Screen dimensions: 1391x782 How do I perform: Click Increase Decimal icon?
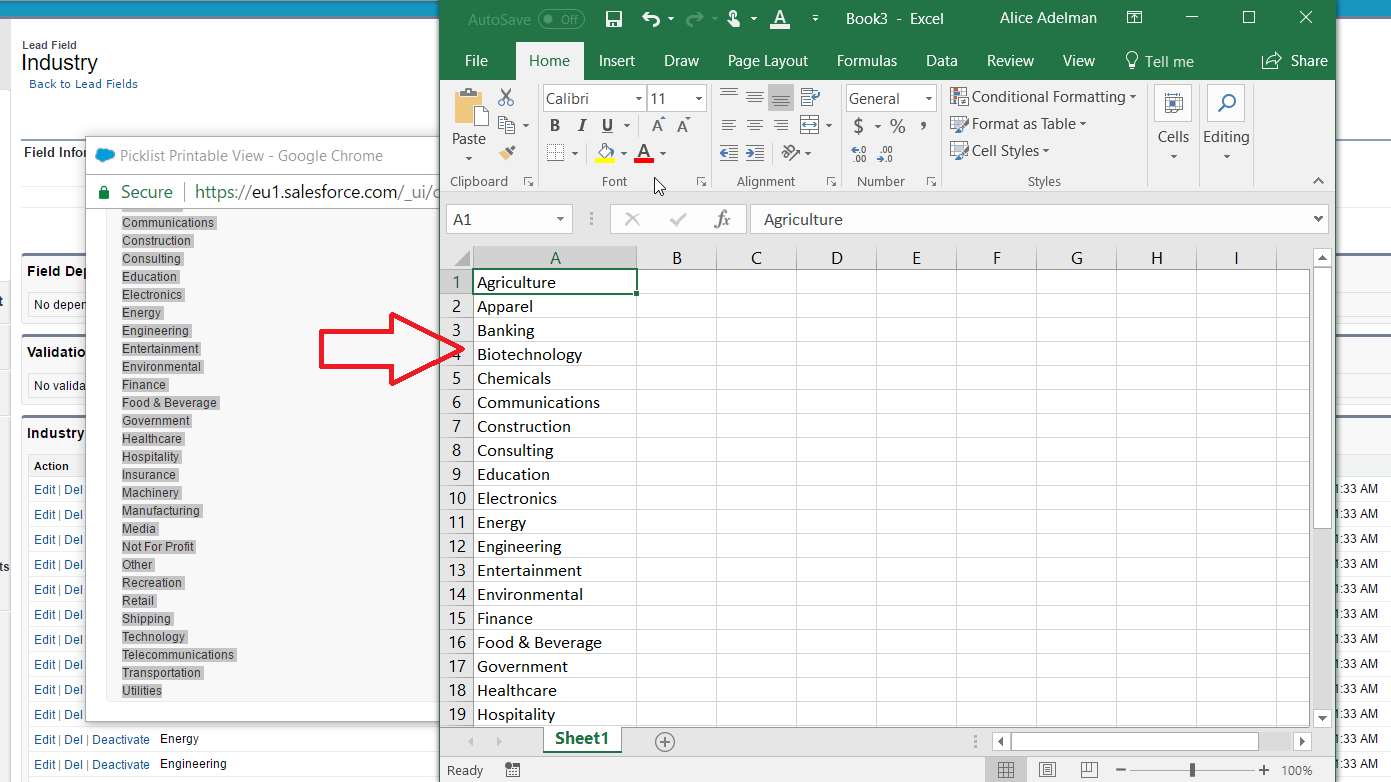[859, 154]
